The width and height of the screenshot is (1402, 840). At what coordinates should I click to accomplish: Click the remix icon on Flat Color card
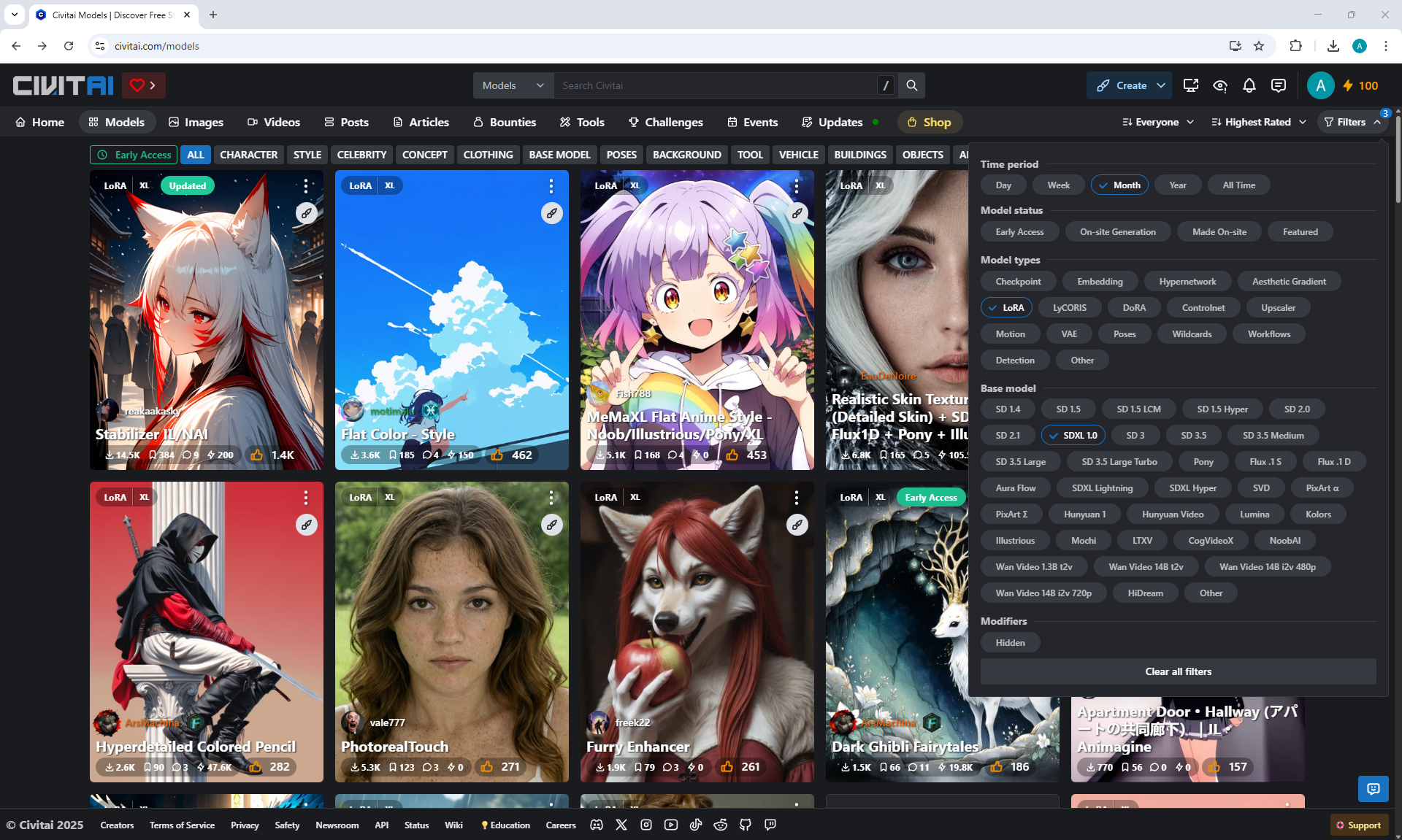tap(551, 213)
